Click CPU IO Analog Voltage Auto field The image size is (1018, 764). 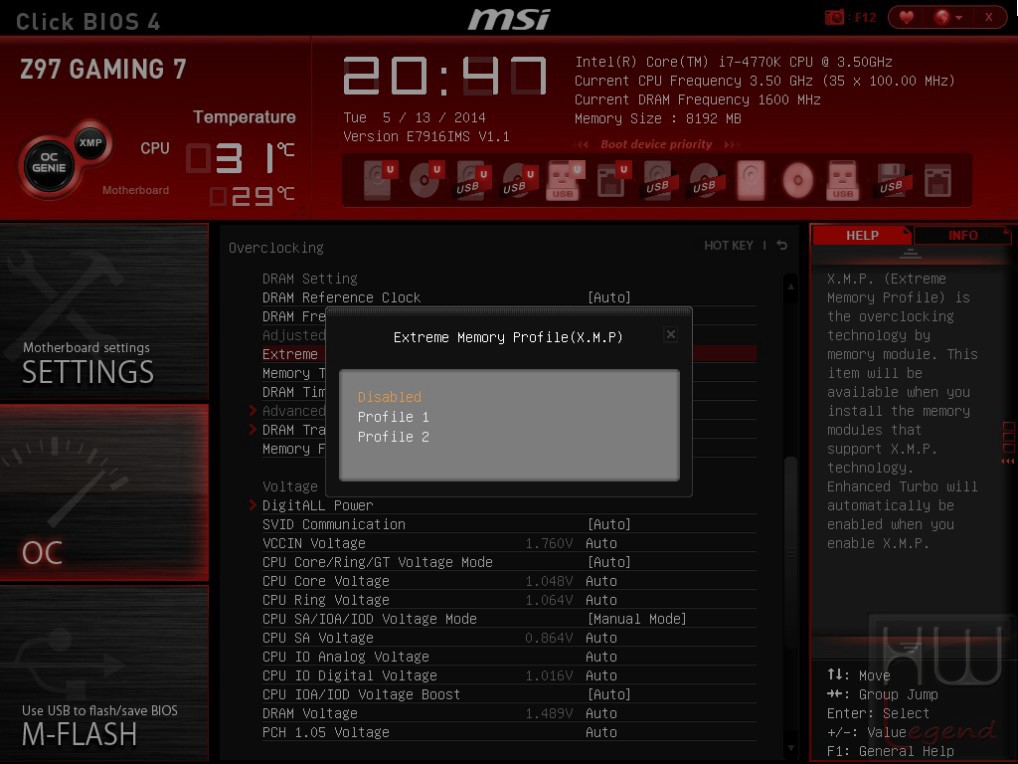point(601,657)
